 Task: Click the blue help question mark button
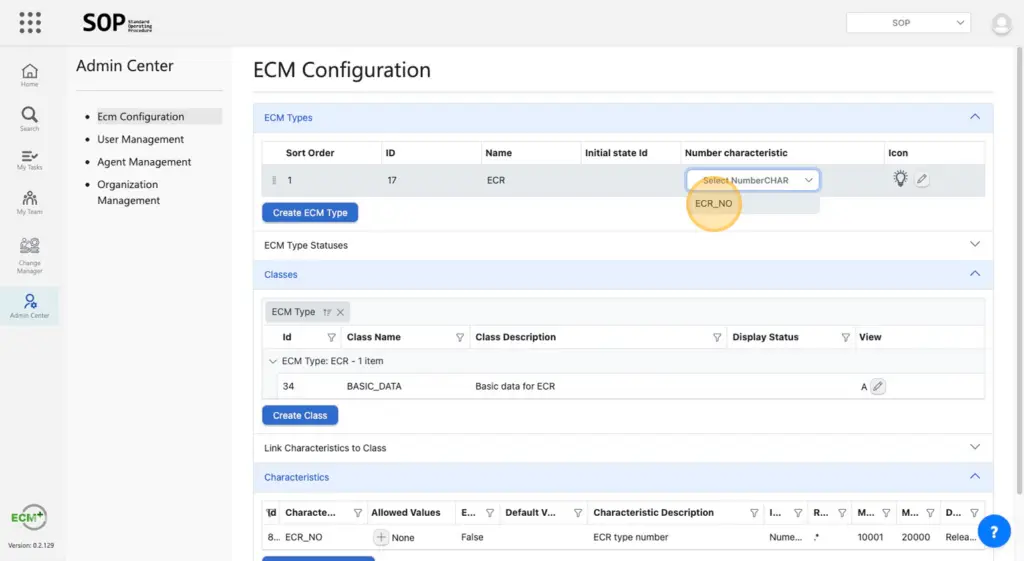point(993,532)
